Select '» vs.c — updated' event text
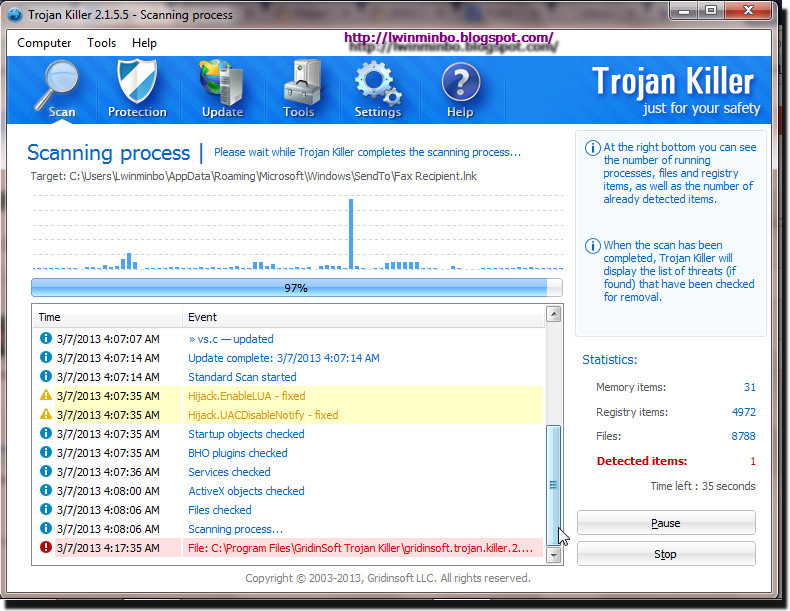Screen dimensions: 790x611 pyautogui.click(x=231, y=339)
